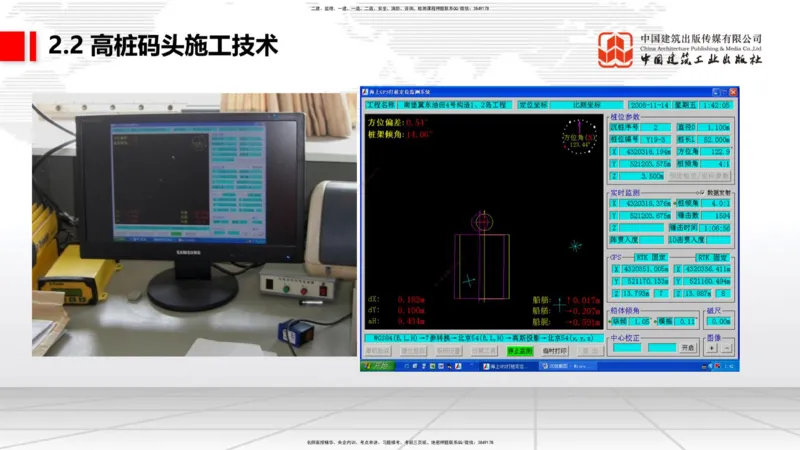
Task: Click the pile Y value 521203.575m
Action: 645,164
